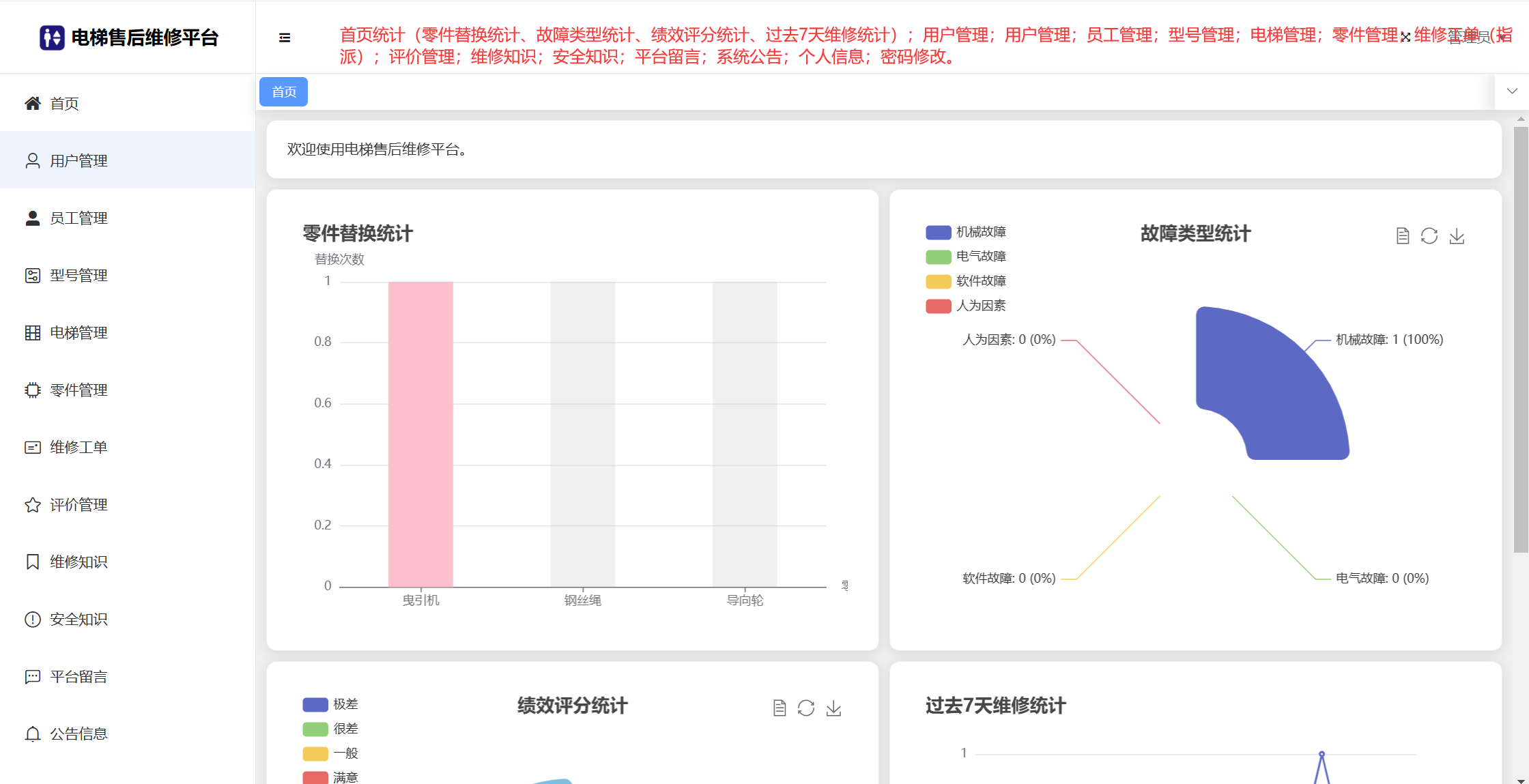This screenshot has width=1529, height=784.
Task: Refresh the 故障类型统计 chart
Action: coord(1429,236)
